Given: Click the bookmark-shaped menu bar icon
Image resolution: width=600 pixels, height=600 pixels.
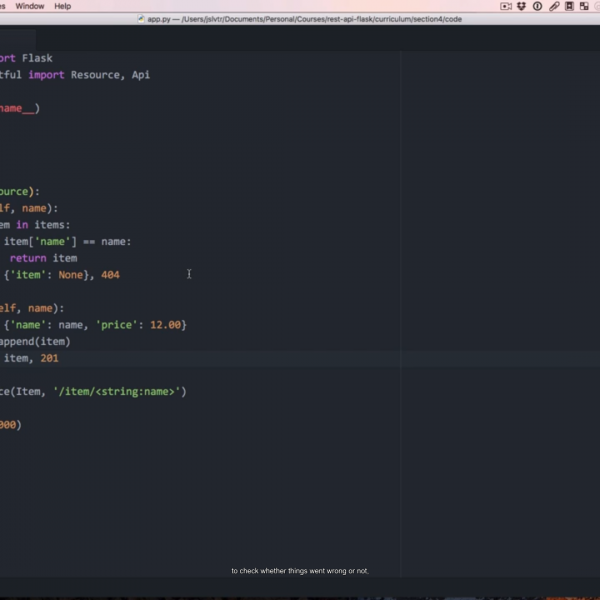Looking at the screenshot, I should pos(568,6).
